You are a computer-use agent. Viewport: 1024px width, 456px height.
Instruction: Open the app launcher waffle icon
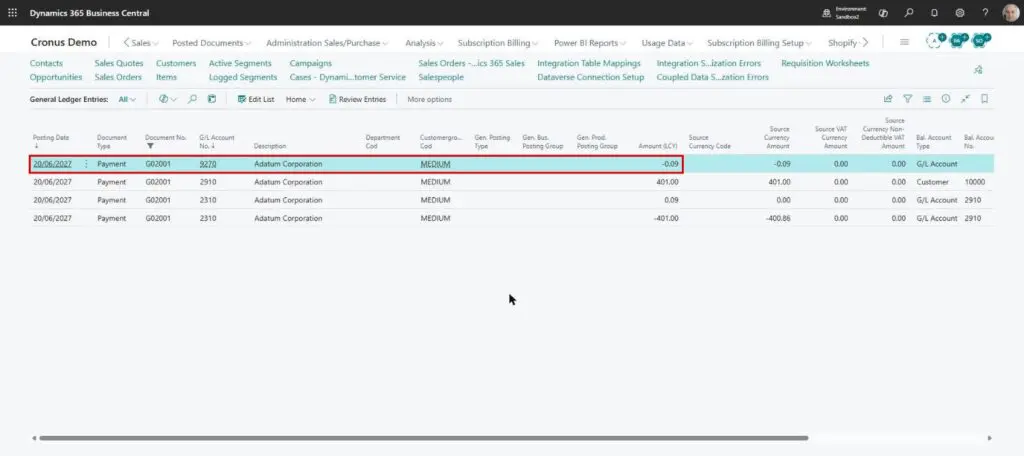[12, 12]
